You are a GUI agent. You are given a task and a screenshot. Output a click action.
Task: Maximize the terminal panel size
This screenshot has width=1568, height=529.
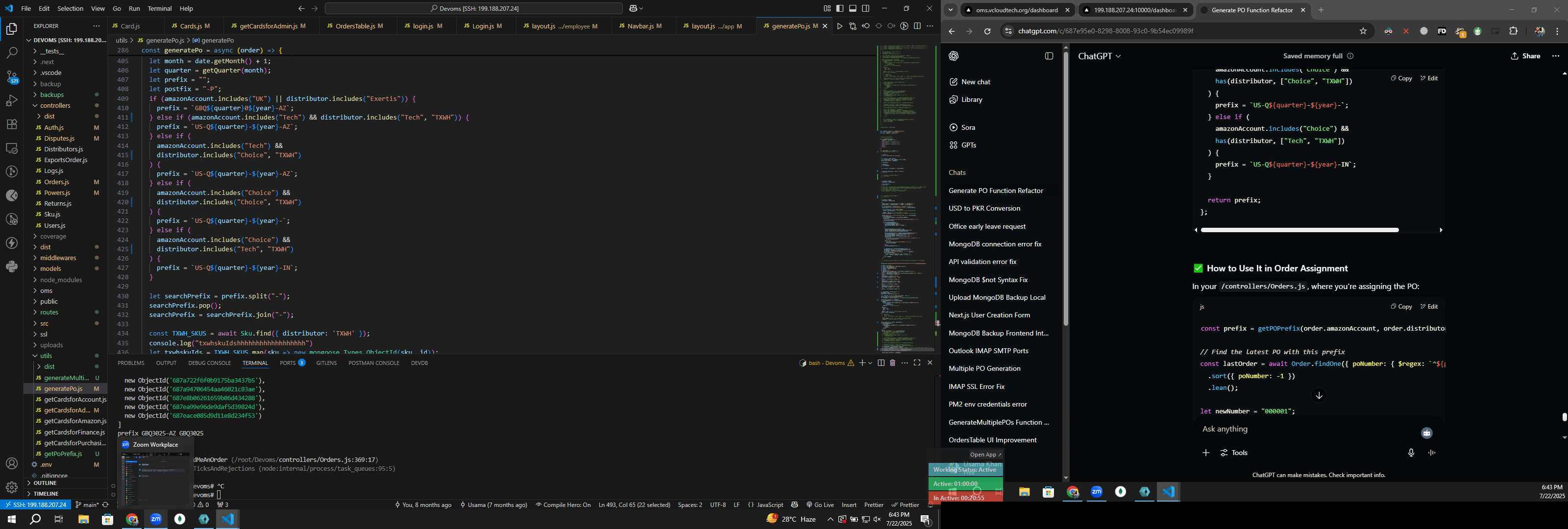[x=917, y=363]
